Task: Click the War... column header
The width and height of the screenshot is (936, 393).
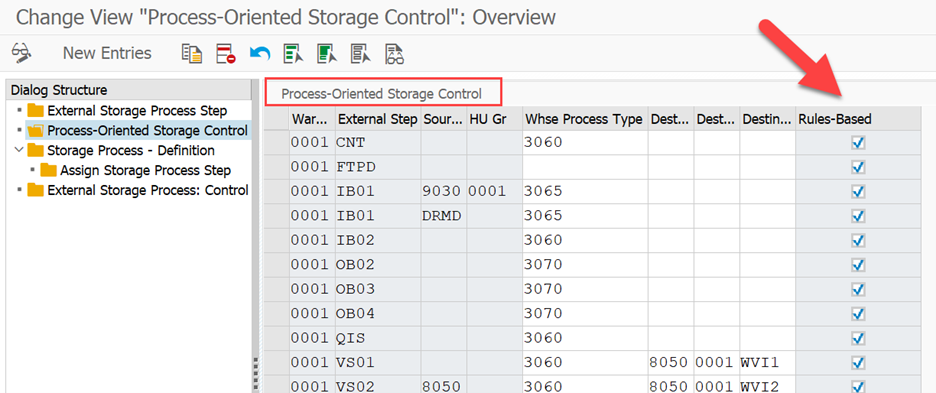Action: pos(312,119)
